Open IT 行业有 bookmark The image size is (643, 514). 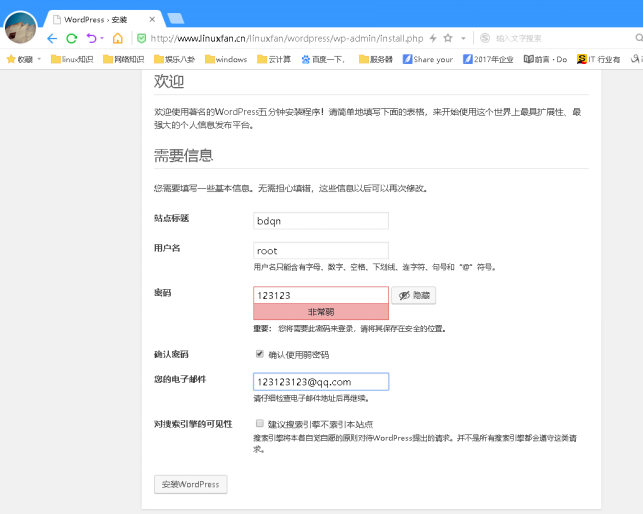(598, 59)
